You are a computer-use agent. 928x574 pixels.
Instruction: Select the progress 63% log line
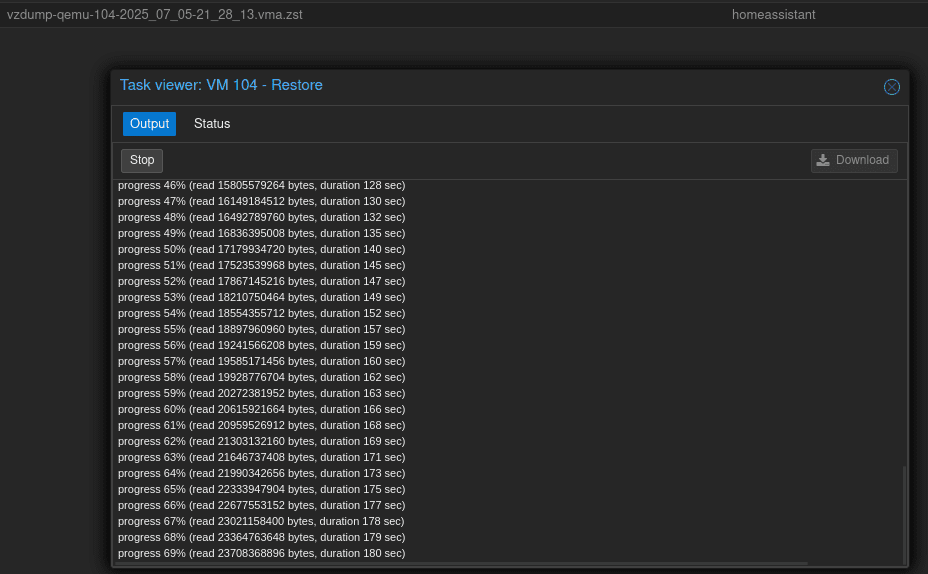(x=261, y=457)
